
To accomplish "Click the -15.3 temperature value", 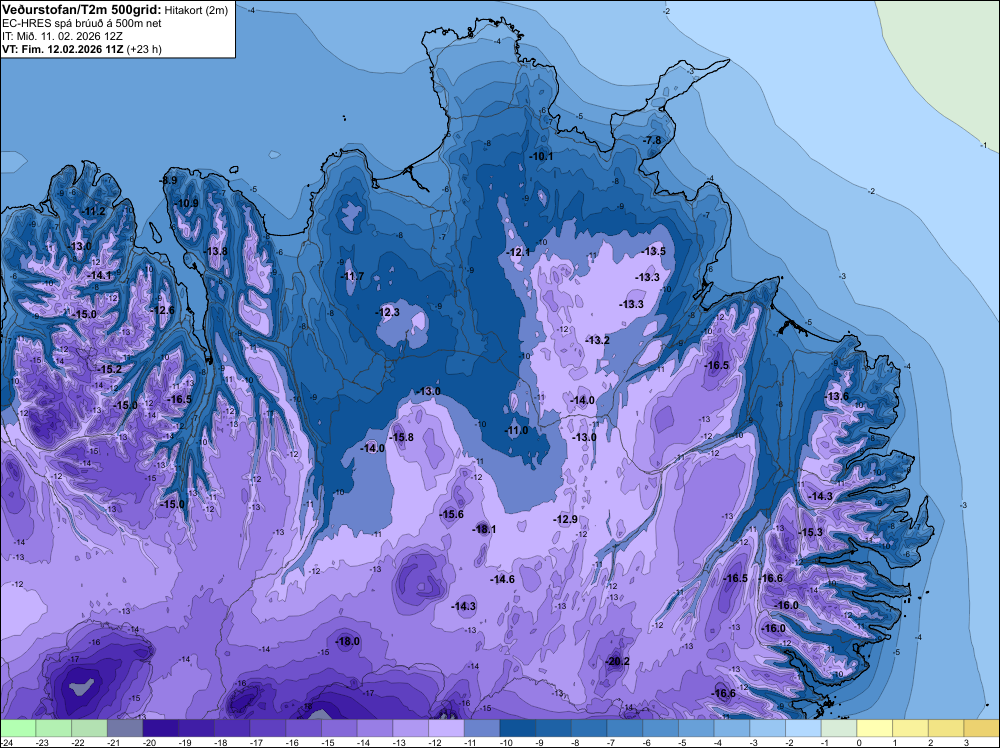I will [x=810, y=532].
